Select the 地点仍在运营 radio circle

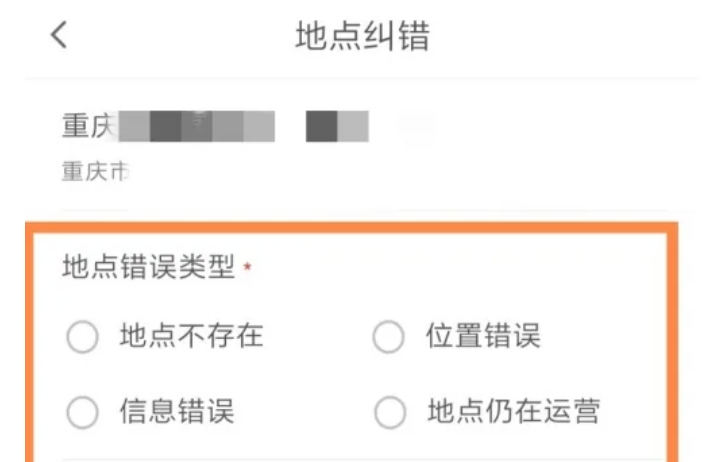click(388, 411)
